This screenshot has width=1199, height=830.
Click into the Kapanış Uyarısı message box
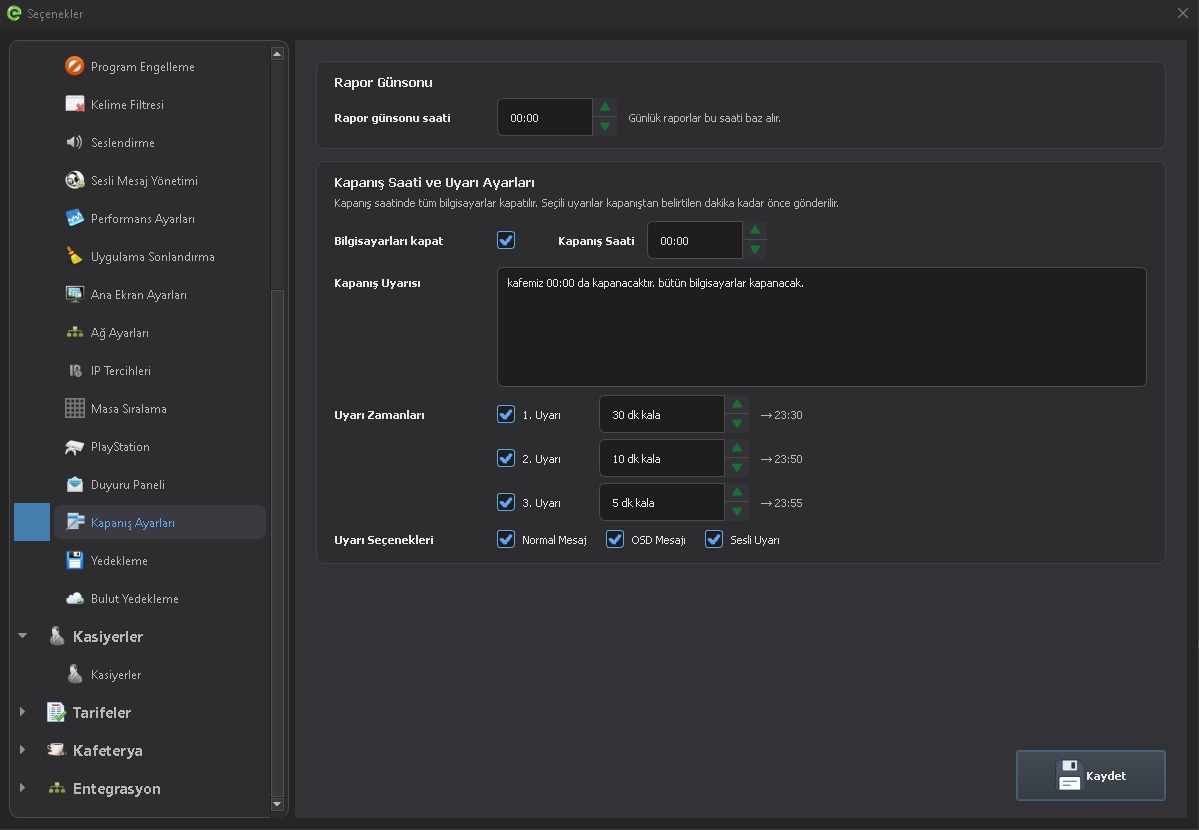pyautogui.click(x=821, y=327)
